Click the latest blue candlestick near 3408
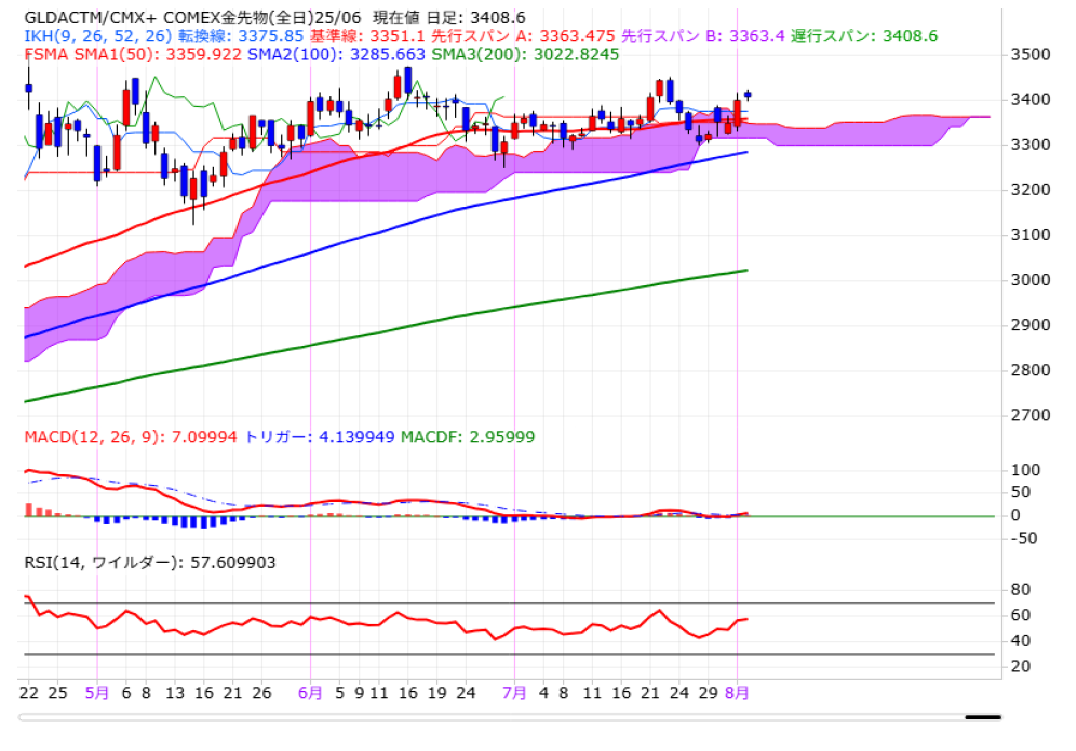This screenshot has width=1076, height=751. 747,95
